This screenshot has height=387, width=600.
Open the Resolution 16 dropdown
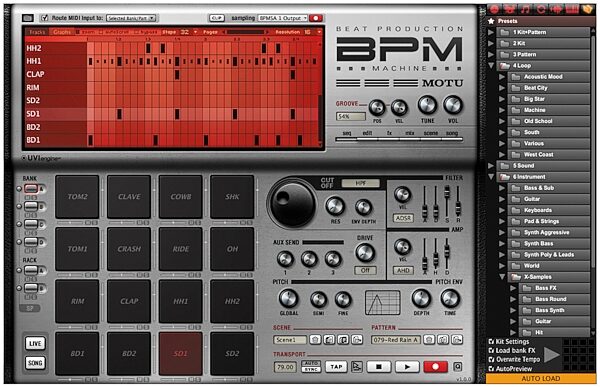click(x=312, y=32)
